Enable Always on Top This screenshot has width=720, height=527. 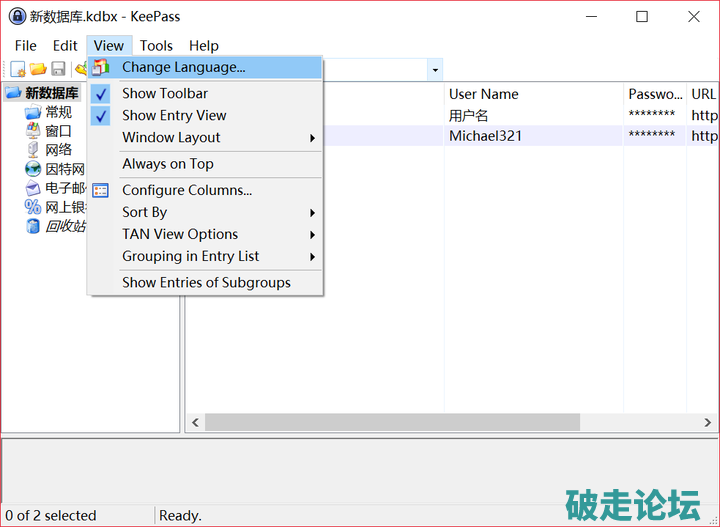167,164
